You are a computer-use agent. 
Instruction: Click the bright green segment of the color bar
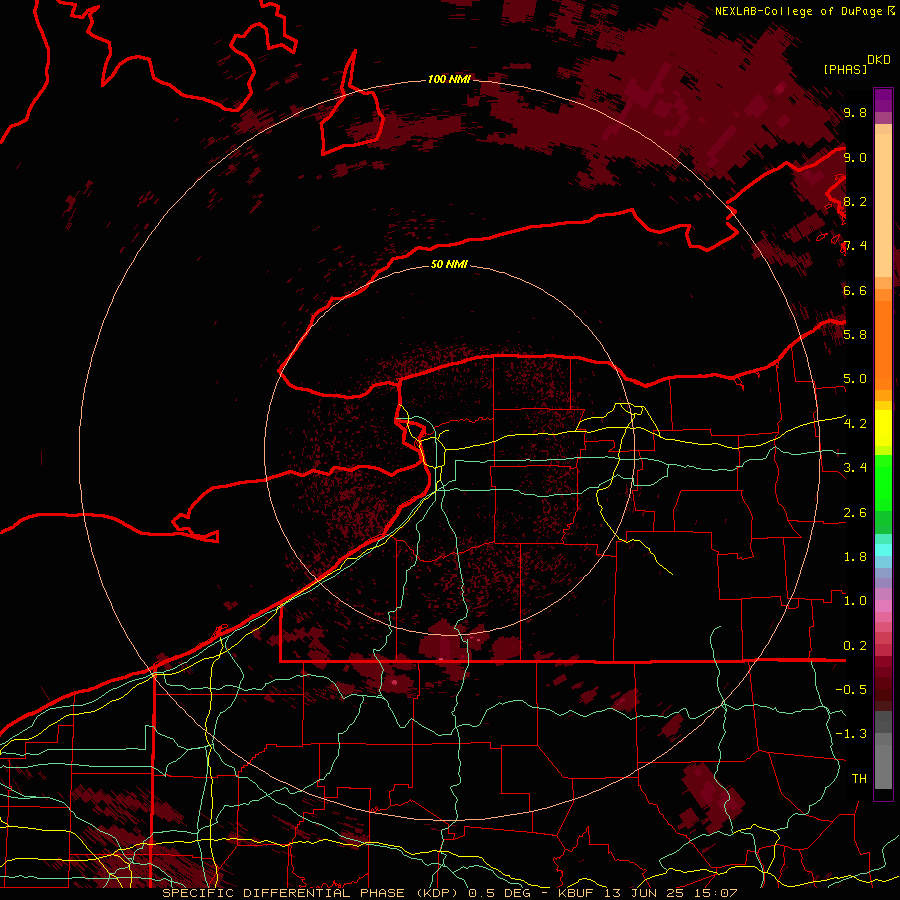tap(883, 482)
